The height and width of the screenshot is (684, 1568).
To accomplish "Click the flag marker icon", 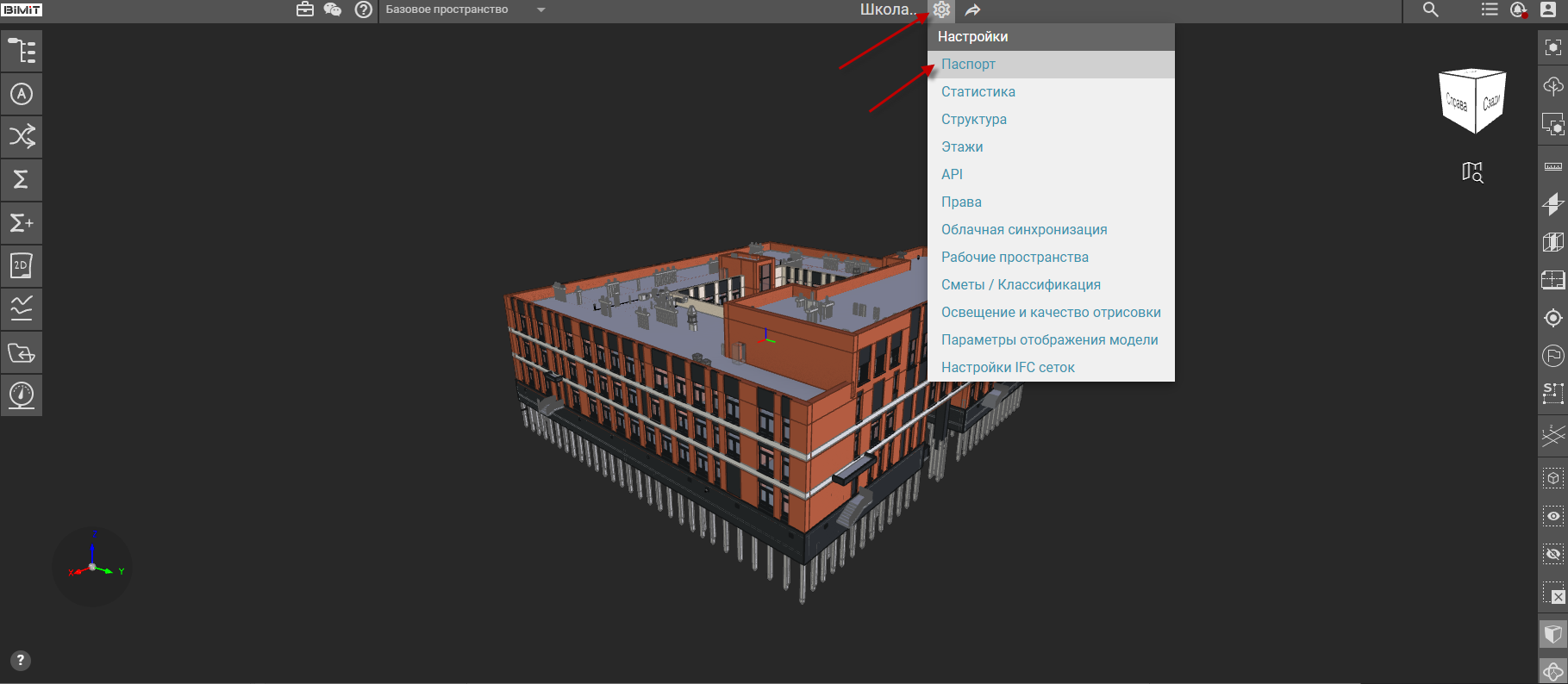I will (1553, 356).
